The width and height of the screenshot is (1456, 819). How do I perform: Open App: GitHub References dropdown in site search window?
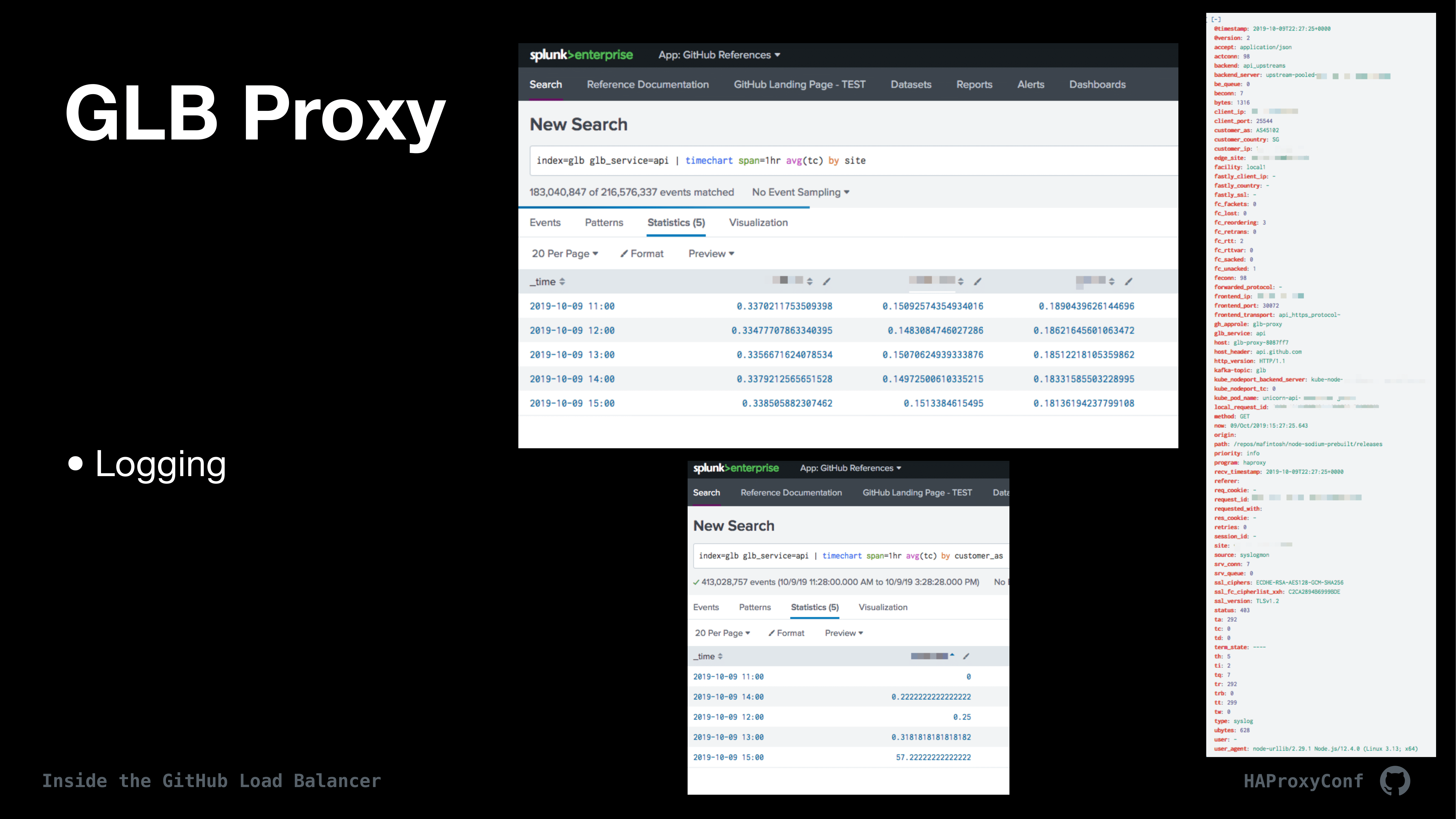pyautogui.click(x=719, y=55)
